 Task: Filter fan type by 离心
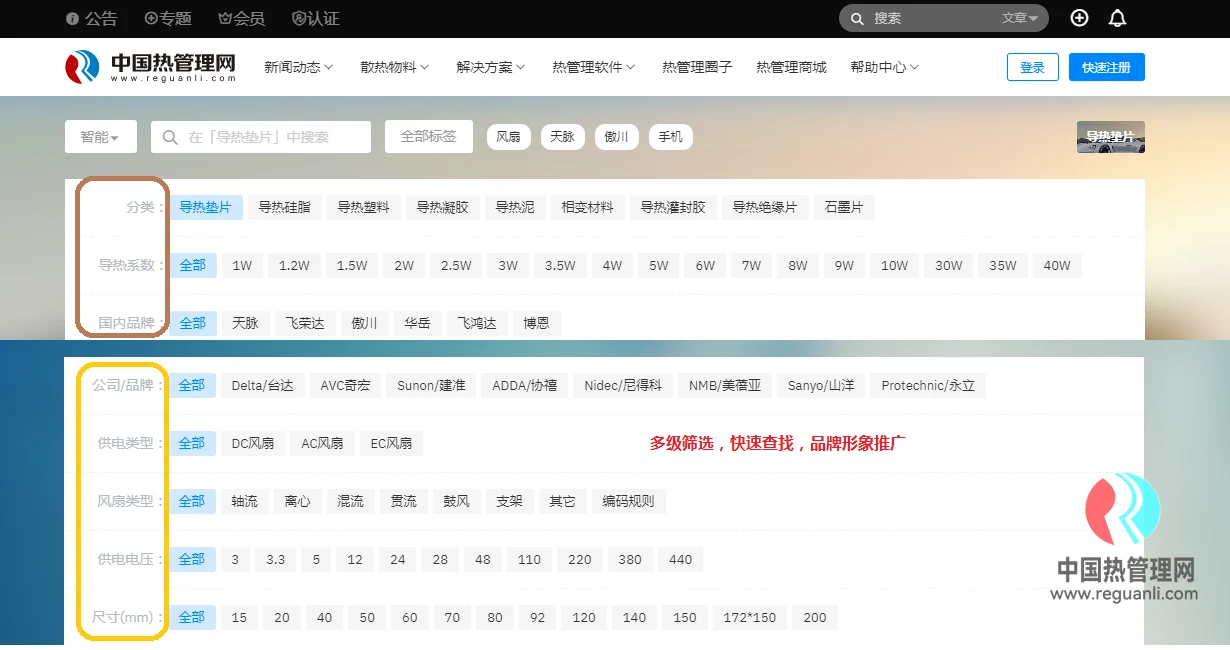(x=297, y=501)
